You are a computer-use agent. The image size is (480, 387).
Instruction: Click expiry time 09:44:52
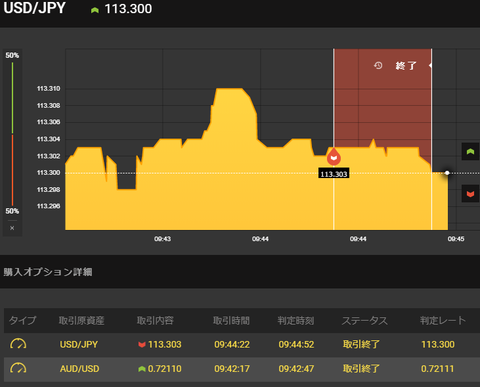tap(296, 344)
